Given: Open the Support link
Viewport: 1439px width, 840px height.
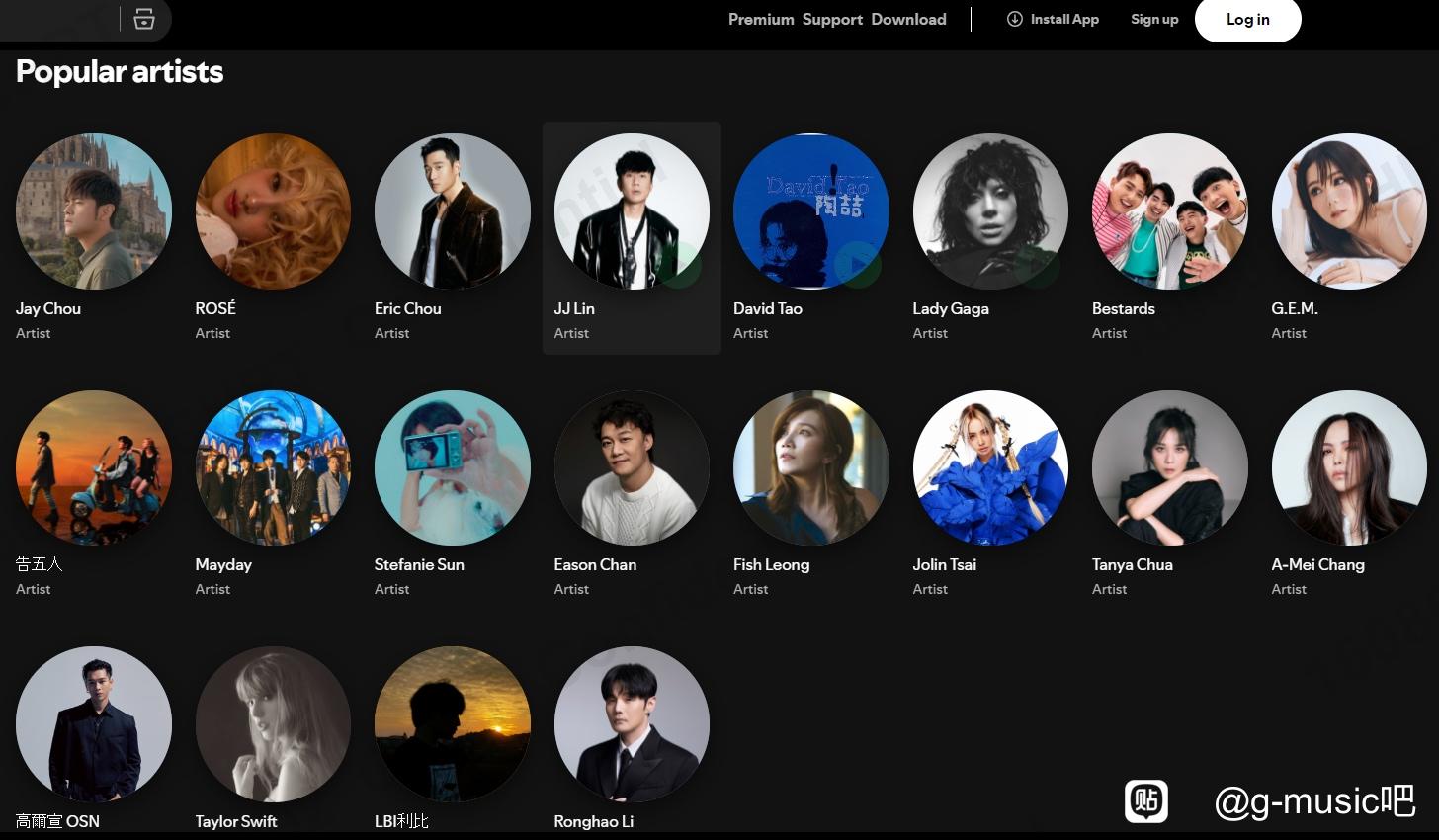Looking at the screenshot, I should (832, 19).
